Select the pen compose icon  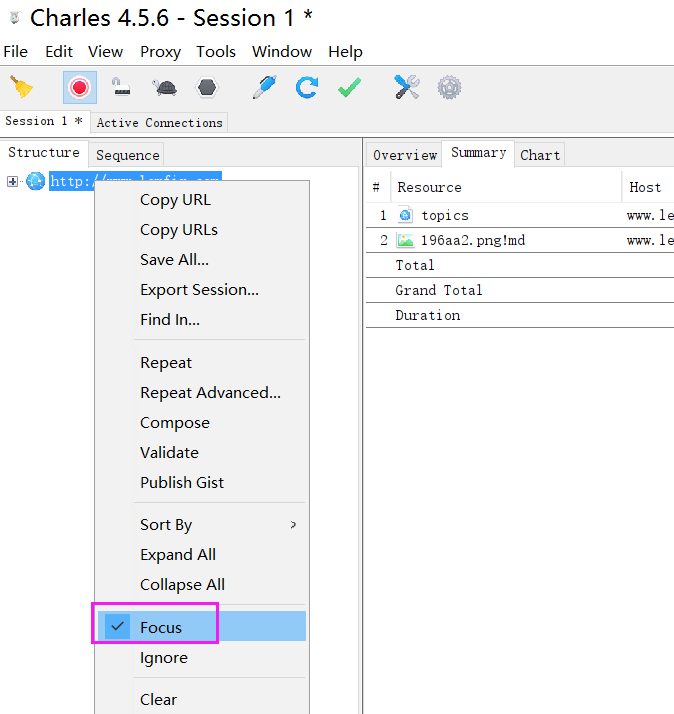265,87
